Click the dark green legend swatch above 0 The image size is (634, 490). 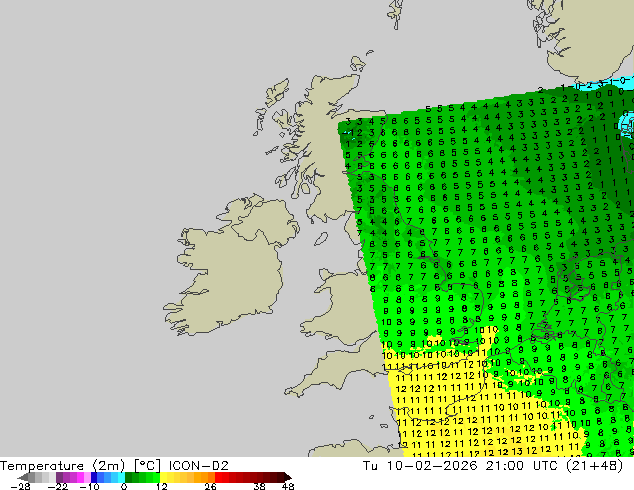coord(129,477)
